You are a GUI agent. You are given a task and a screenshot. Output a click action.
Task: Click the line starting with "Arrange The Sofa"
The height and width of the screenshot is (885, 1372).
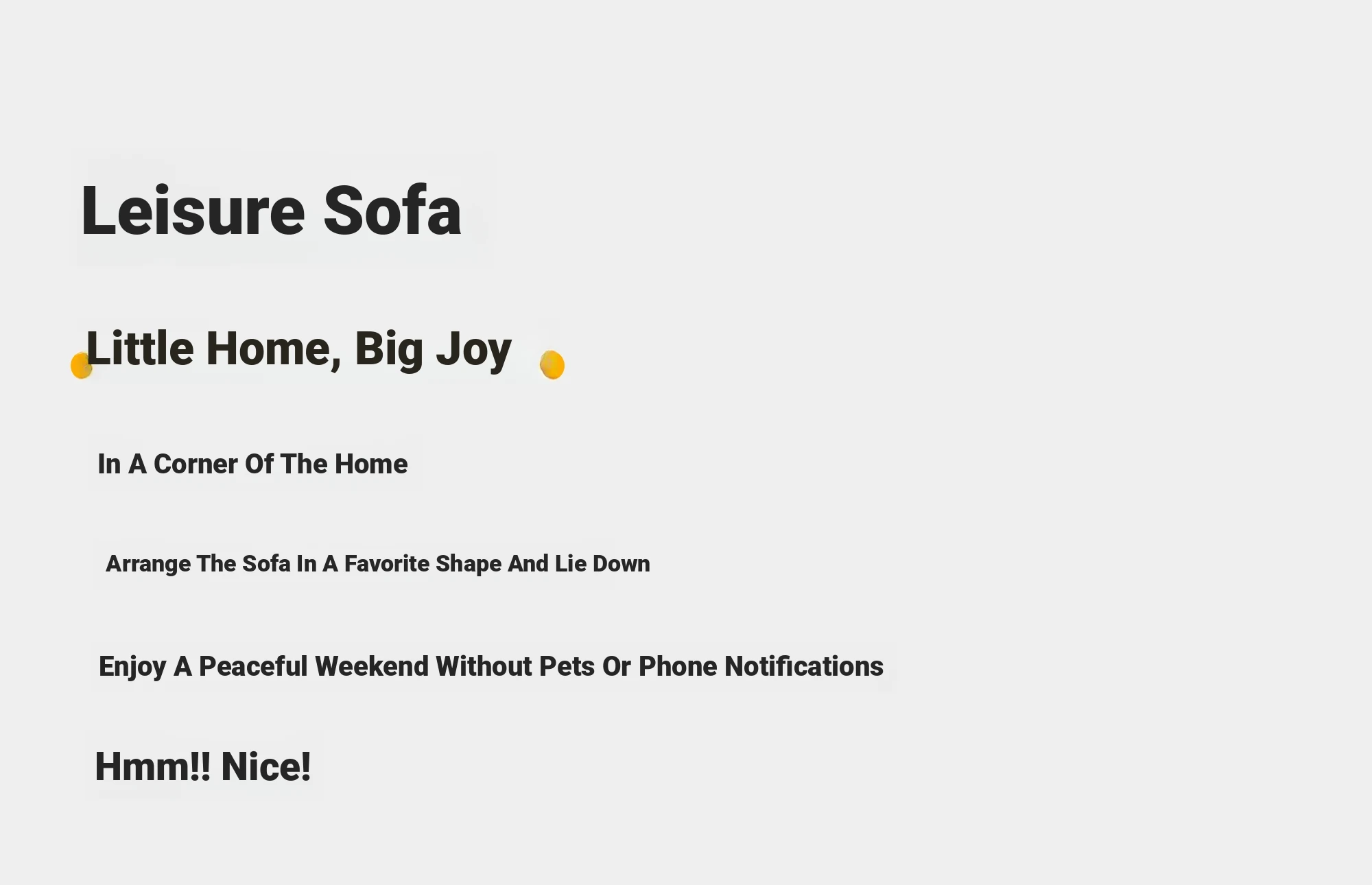click(377, 564)
